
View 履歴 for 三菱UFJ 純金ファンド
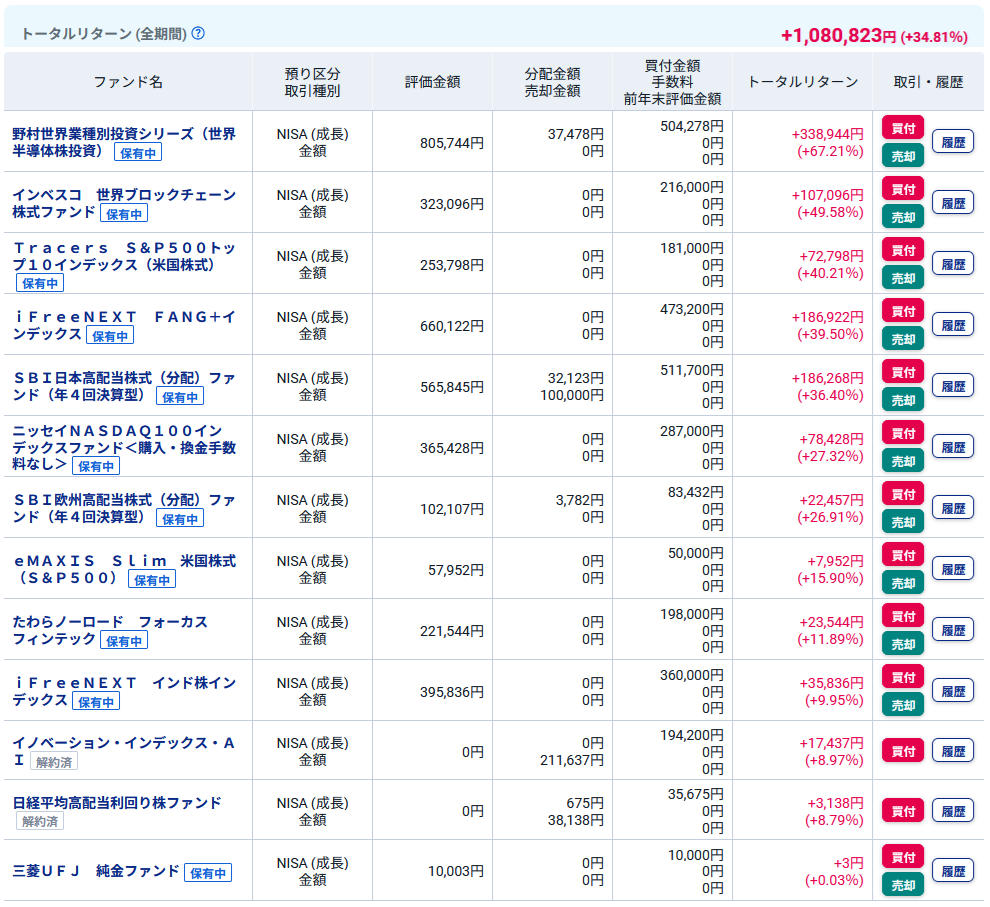pyautogui.click(x=953, y=871)
